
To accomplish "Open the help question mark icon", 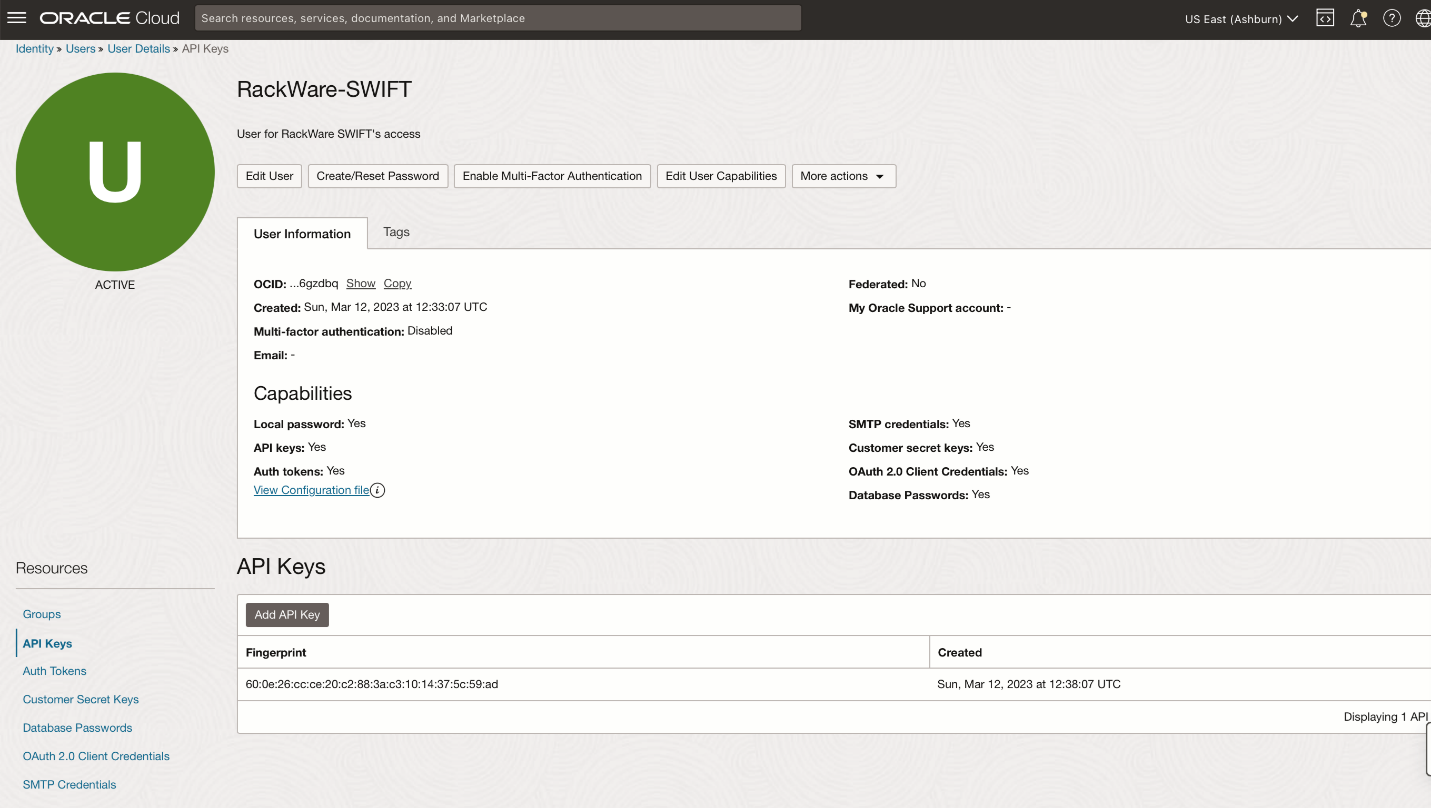I will coord(1392,18).
